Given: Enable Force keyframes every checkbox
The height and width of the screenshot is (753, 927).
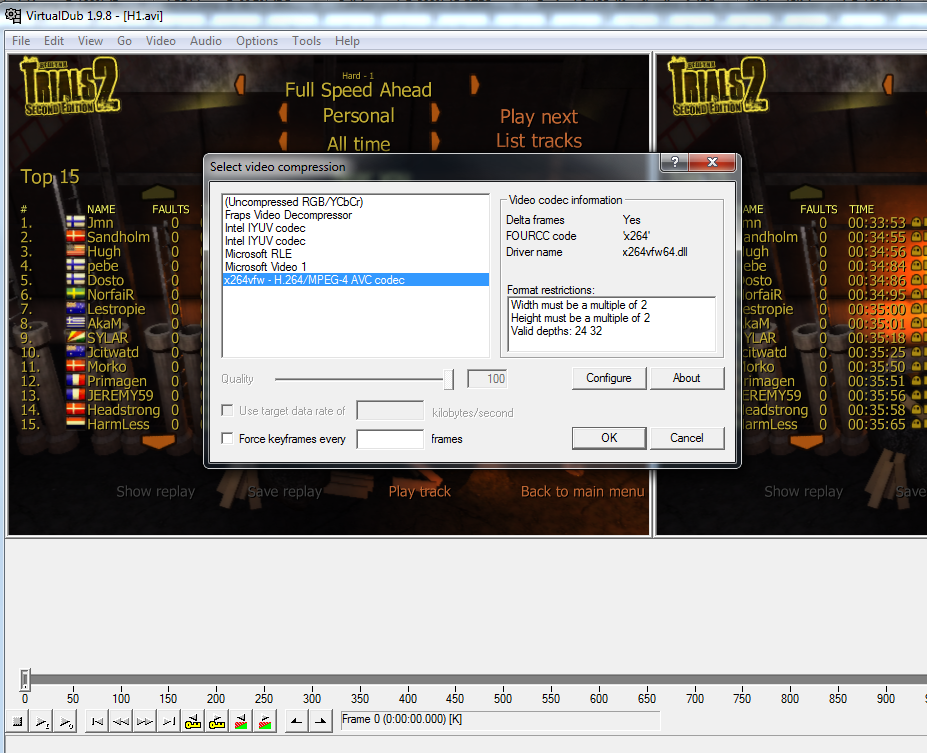Looking at the screenshot, I should [x=228, y=439].
